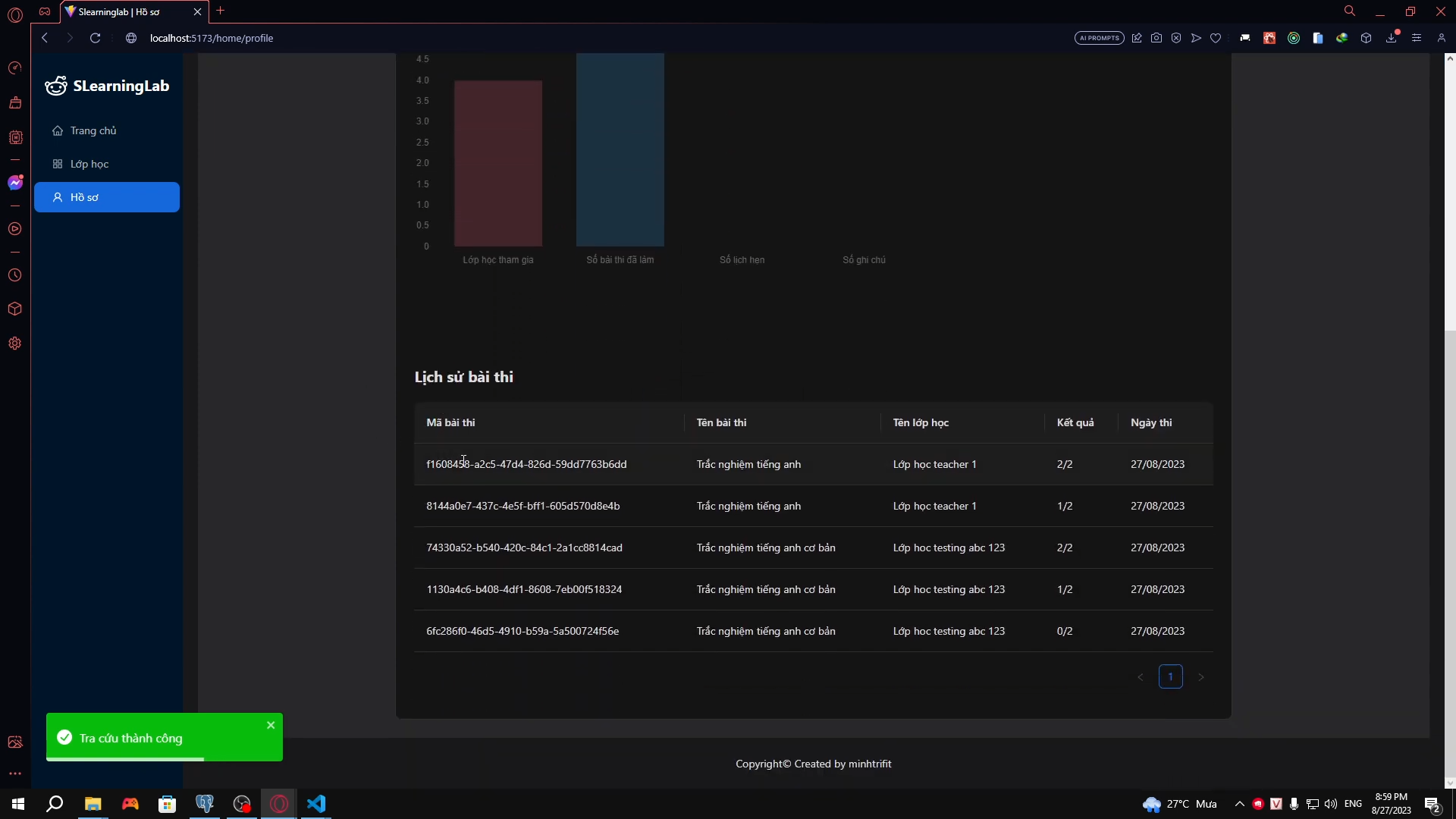Viewport: 1456px width, 819px height.
Task: Open Messenger in Opera sidebar
Action: [x=15, y=183]
